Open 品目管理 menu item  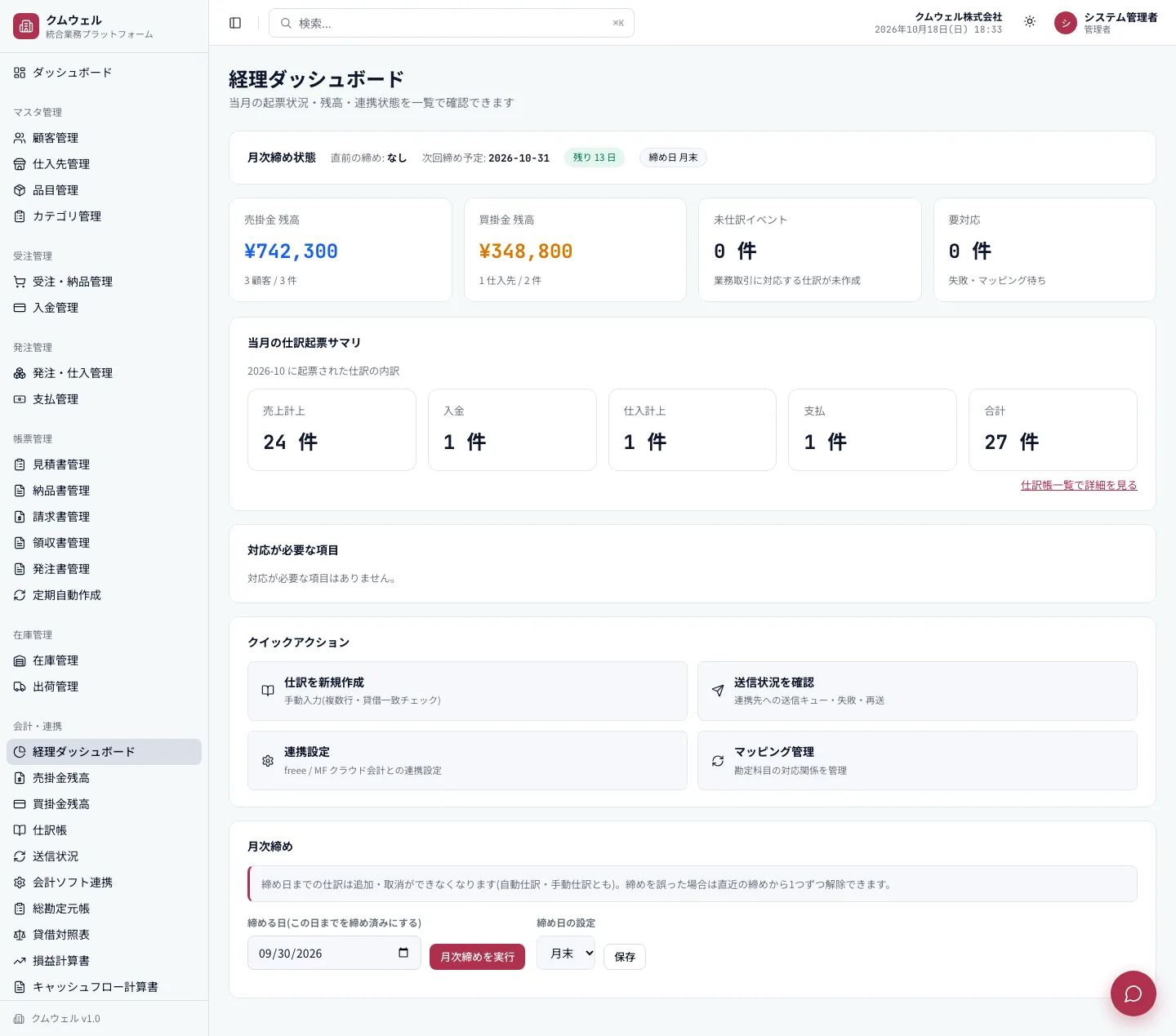(104, 190)
